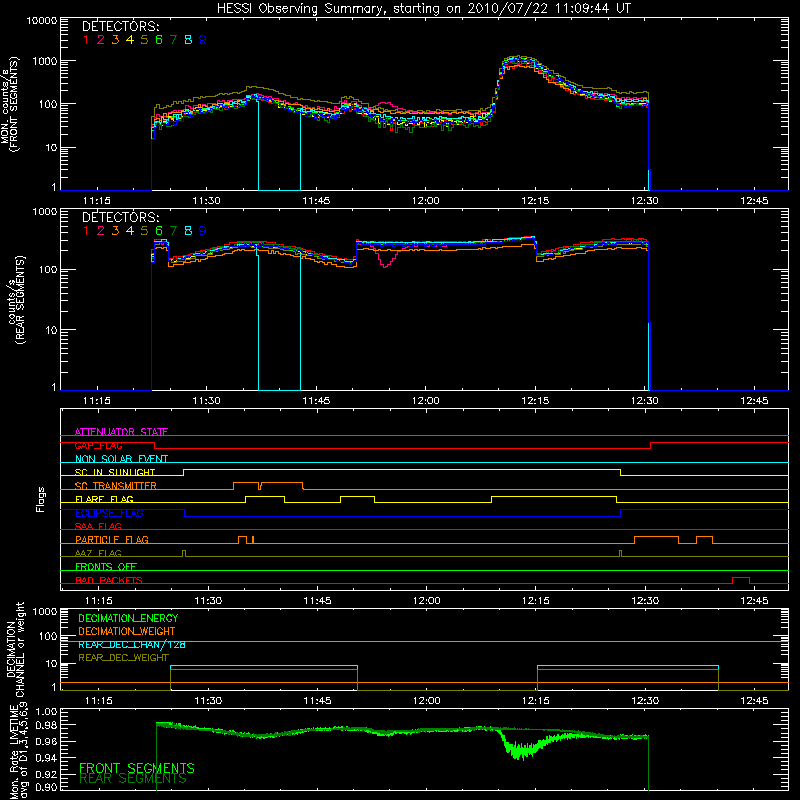Image resolution: width=800 pixels, height=800 pixels.
Task: Click the DETECTORS: heading in the rear segments panel
Action: pyautogui.click(x=120, y=217)
